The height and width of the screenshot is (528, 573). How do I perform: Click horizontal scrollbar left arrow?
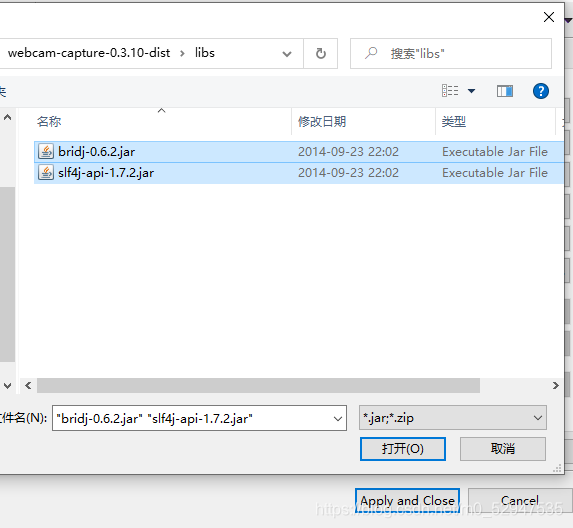[x=28, y=385]
